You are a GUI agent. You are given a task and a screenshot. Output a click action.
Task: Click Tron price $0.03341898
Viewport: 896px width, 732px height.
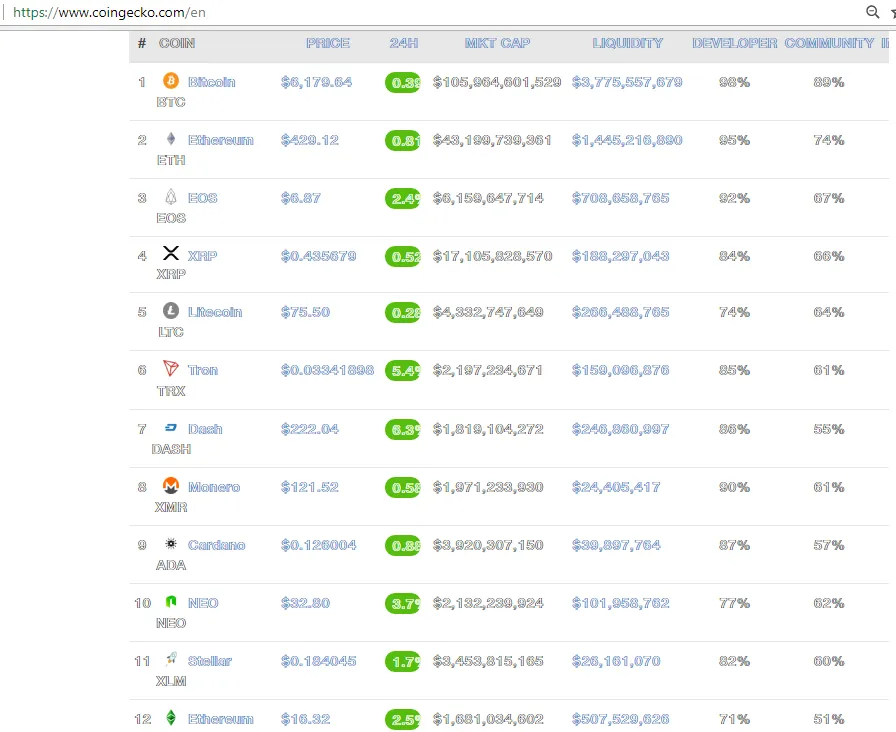point(327,370)
